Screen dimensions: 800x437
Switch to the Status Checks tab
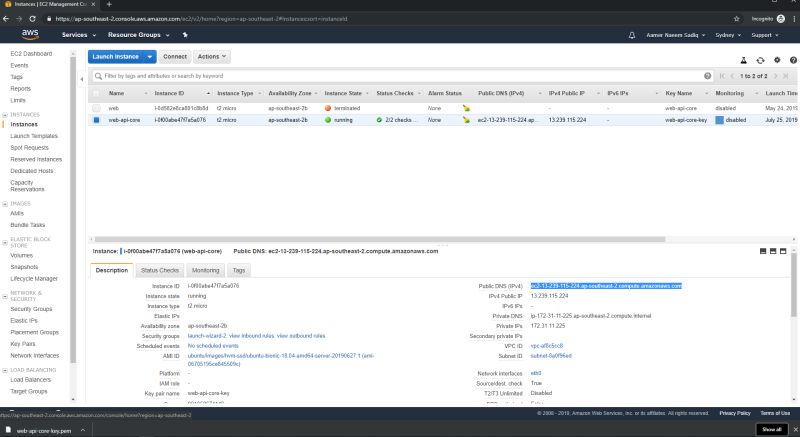160,270
